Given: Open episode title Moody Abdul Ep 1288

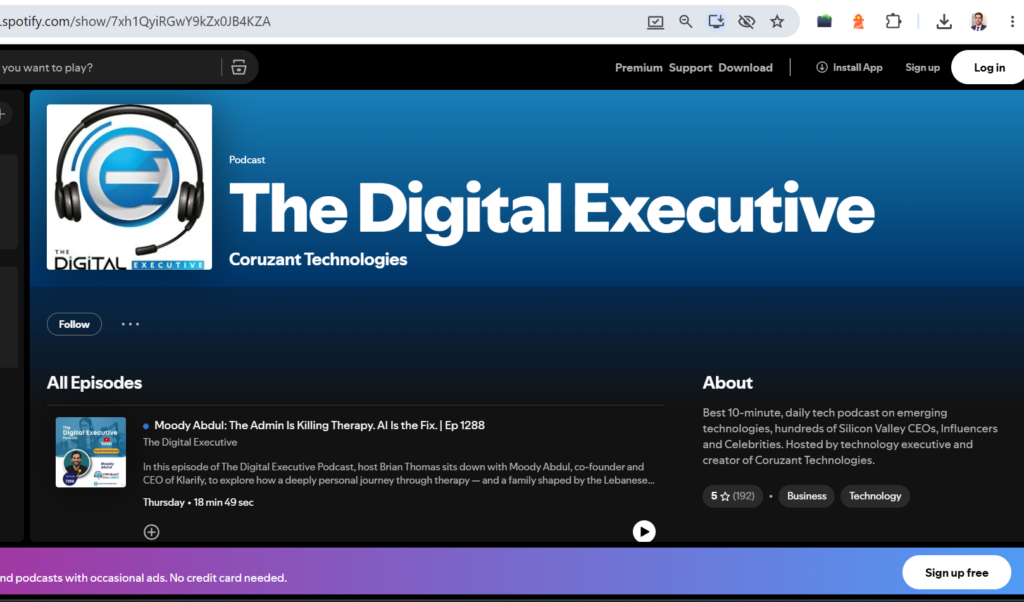Looking at the screenshot, I should pyautogui.click(x=319, y=425).
